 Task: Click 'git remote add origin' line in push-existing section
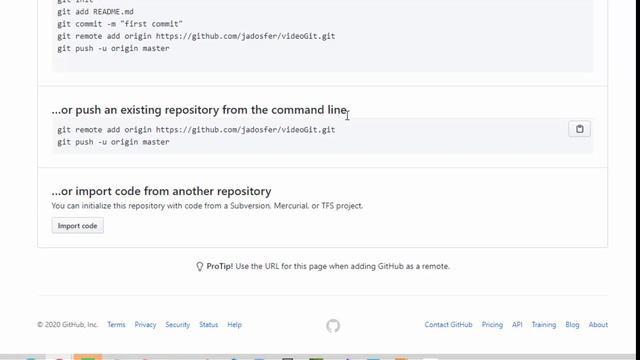point(196,130)
